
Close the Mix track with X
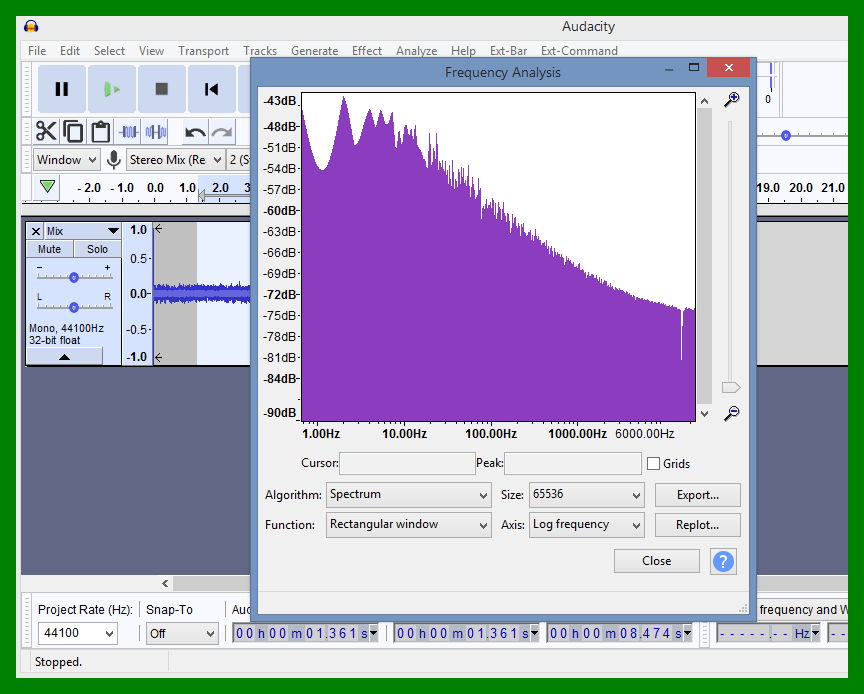pos(36,231)
